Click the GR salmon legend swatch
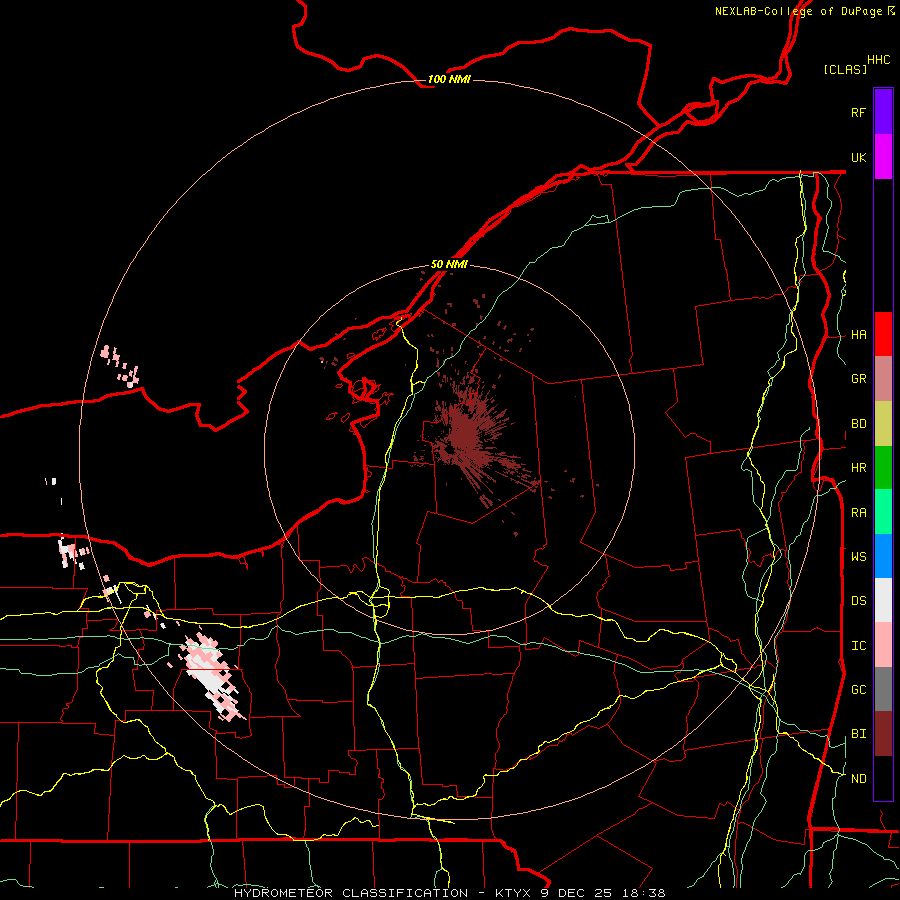Screen dimensions: 900x900 pyautogui.click(x=883, y=379)
